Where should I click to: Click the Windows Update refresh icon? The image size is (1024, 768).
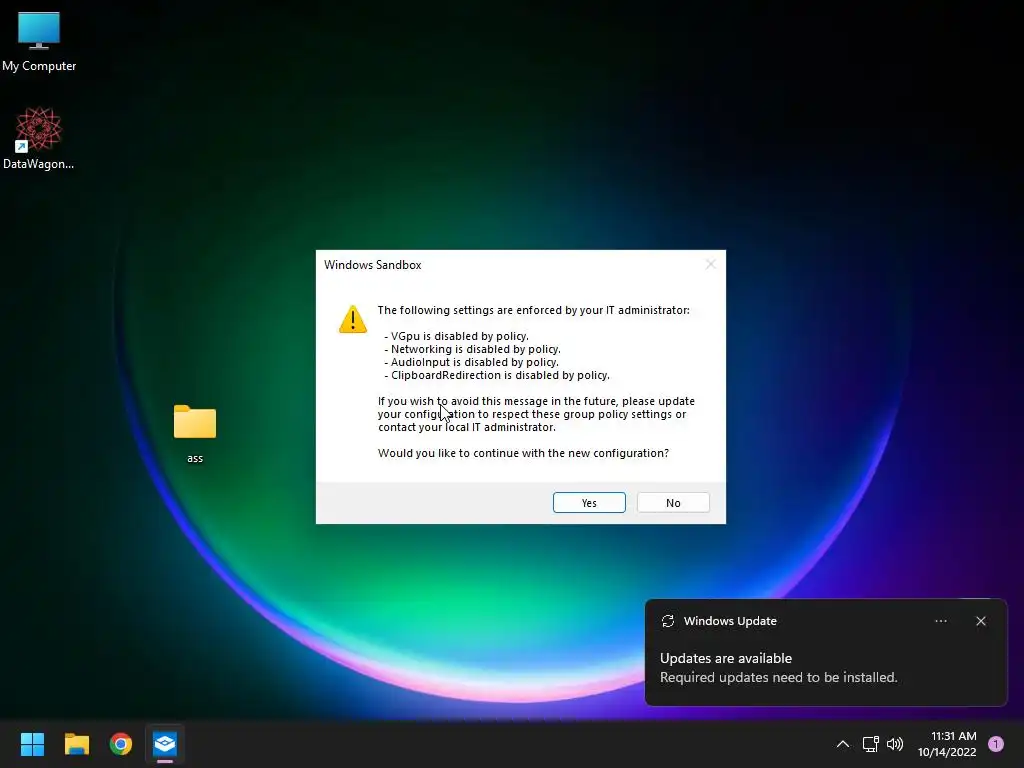tap(667, 621)
